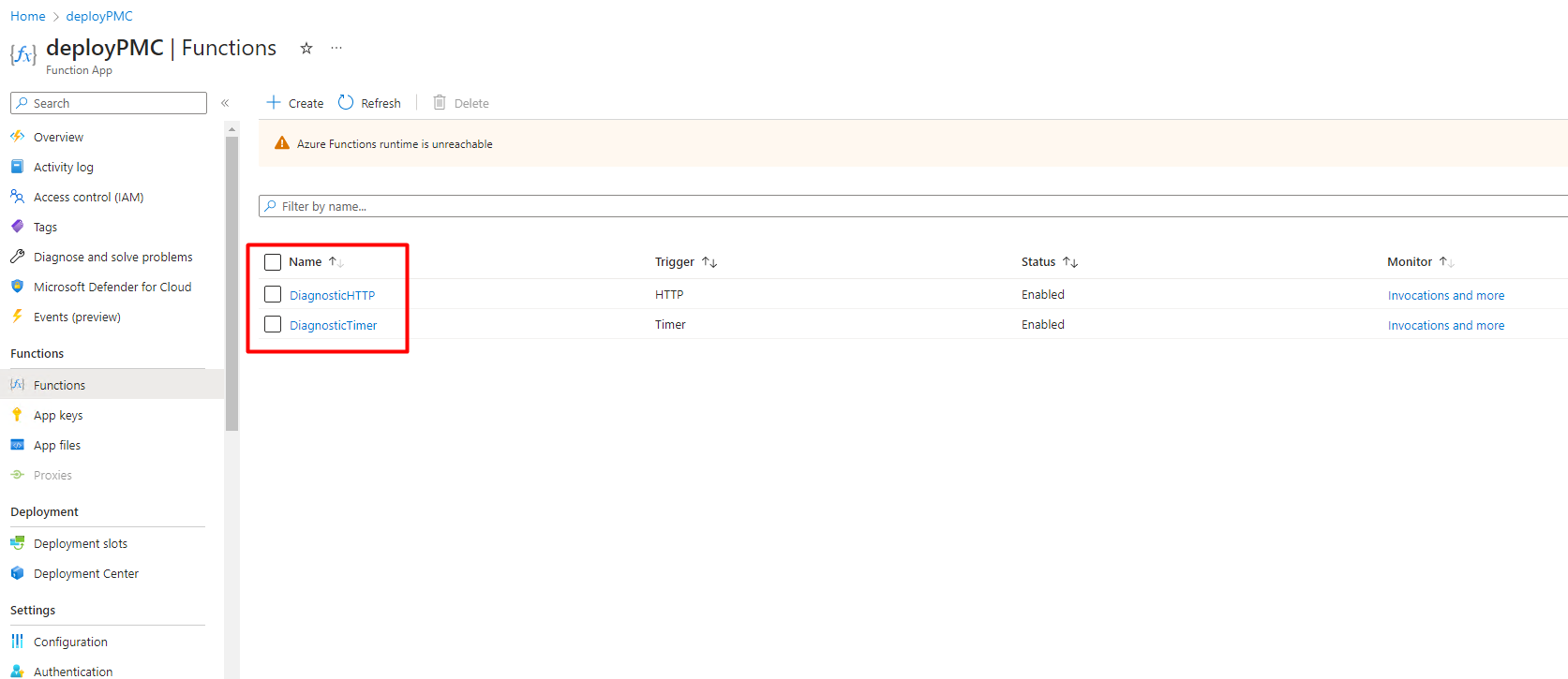
Task: Click the sidebar vertical scrollbar thumb
Action: pos(231,284)
